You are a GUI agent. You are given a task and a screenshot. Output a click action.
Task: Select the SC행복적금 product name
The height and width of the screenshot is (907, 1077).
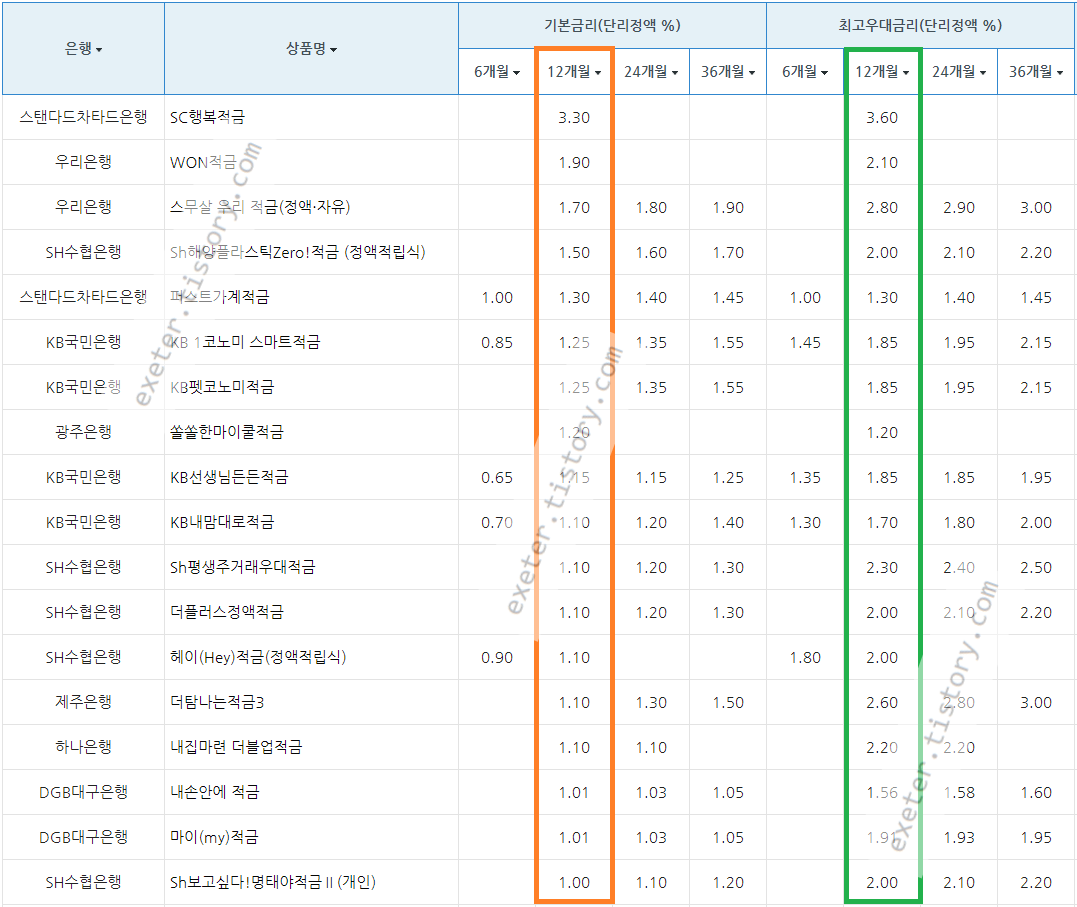(x=207, y=117)
